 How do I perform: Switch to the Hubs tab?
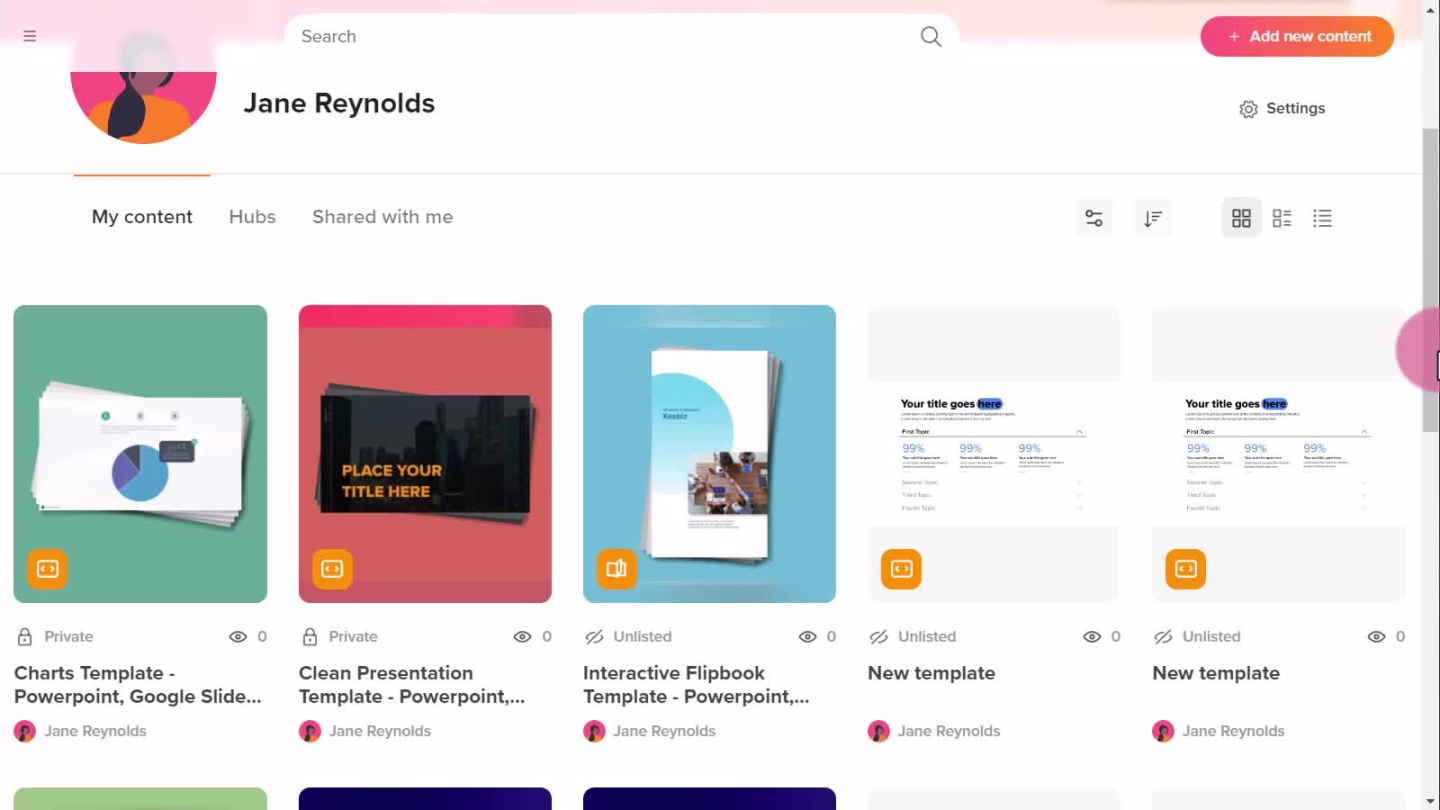tap(252, 217)
